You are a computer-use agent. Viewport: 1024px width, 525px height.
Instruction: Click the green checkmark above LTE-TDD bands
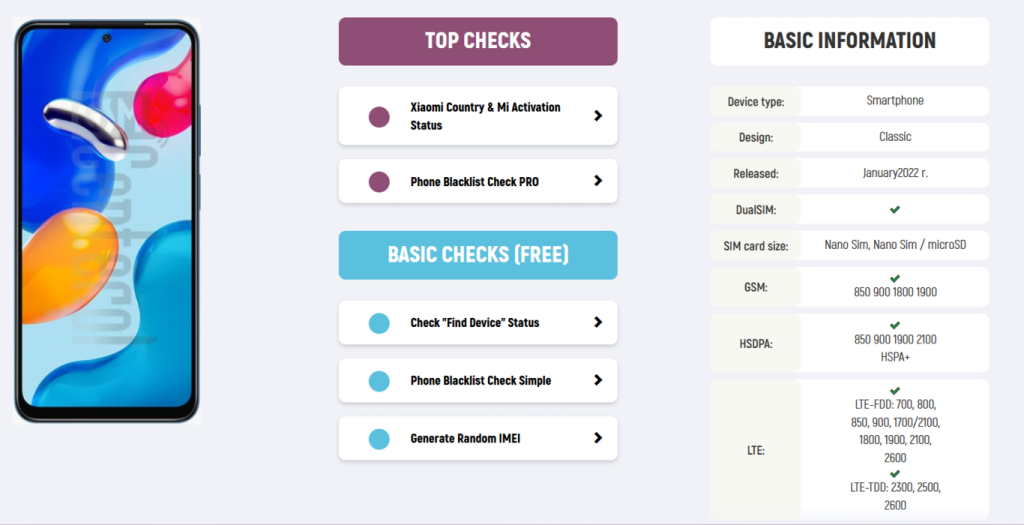[x=895, y=474]
